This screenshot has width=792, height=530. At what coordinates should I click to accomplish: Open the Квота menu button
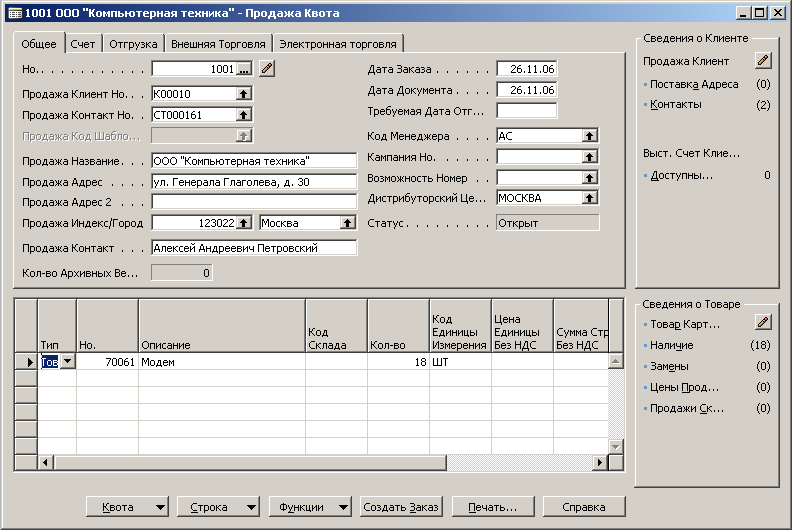[127, 507]
